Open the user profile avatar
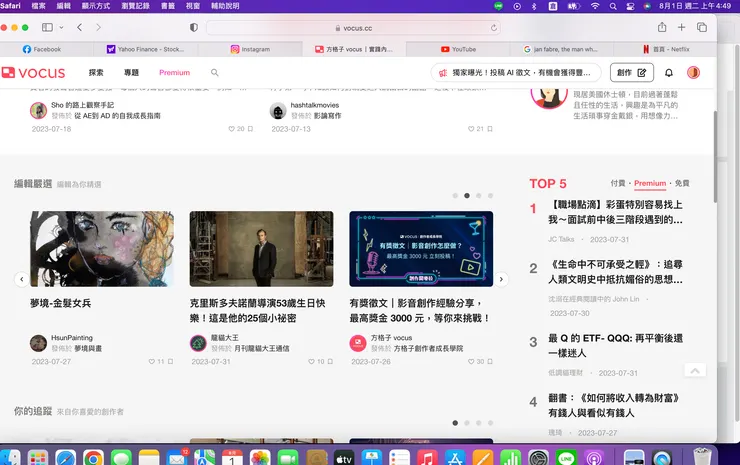 click(693, 73)
